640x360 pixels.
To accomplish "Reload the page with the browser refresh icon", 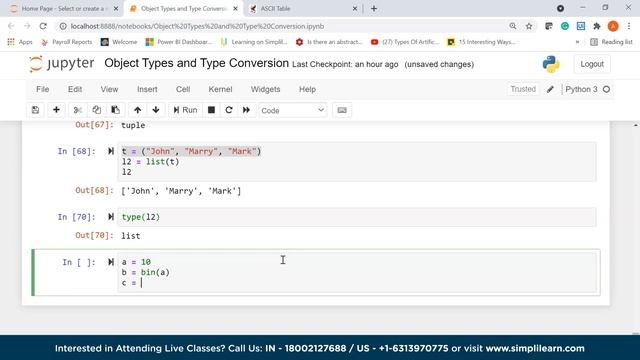I will click(x=43, y=26).
